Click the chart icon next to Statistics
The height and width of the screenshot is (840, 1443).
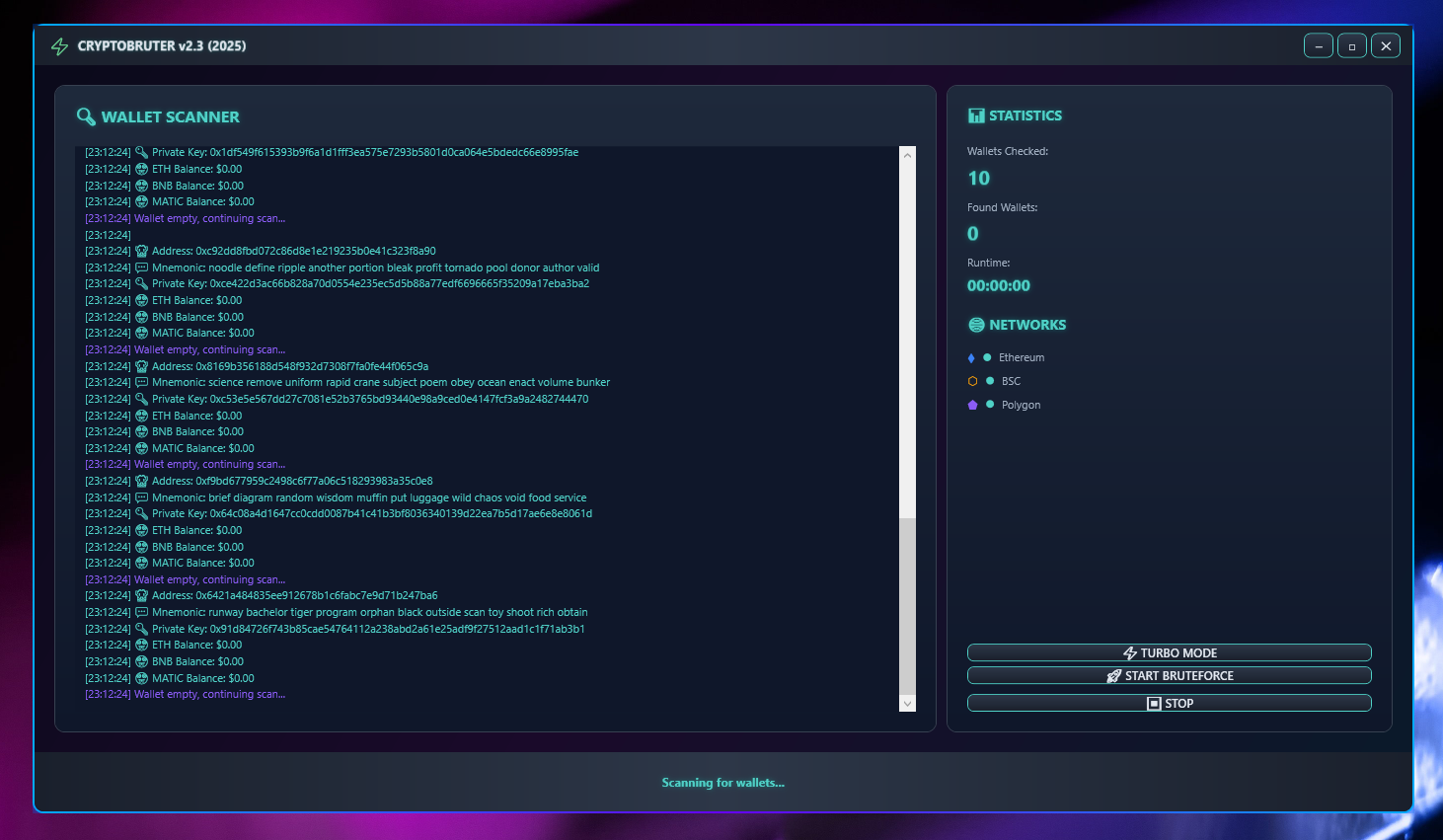[x=974, y=115]
